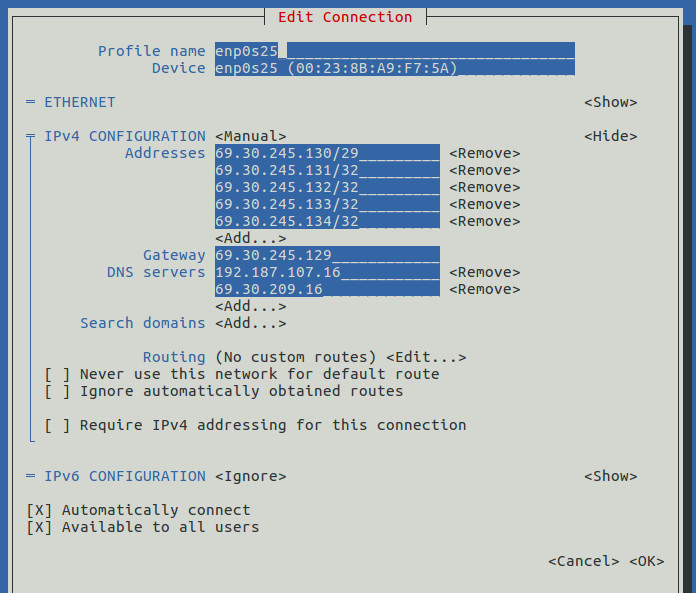This screenshot has width=696, height=593.
Task: Click the Profile name field
Action: coord(395,51)
